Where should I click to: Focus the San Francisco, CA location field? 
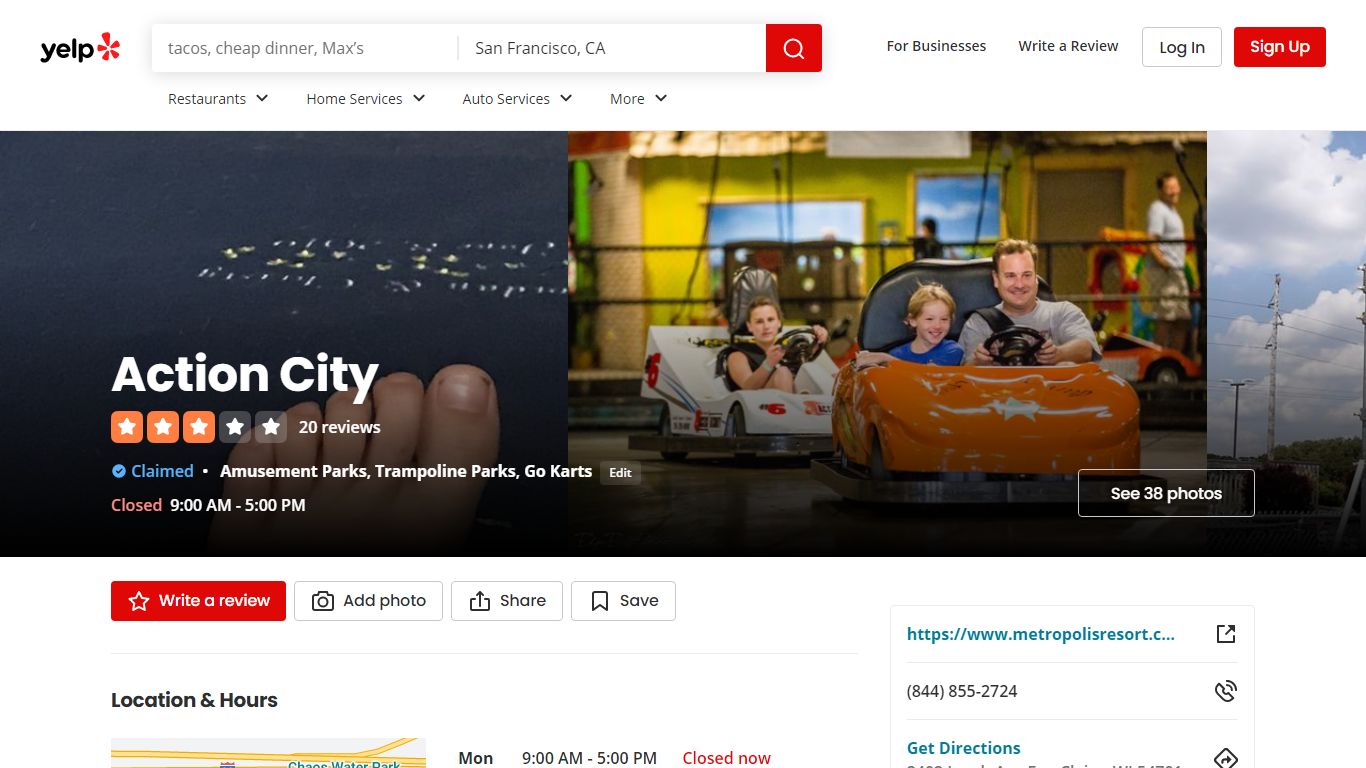pyautogui.click(x=612, y=48)
